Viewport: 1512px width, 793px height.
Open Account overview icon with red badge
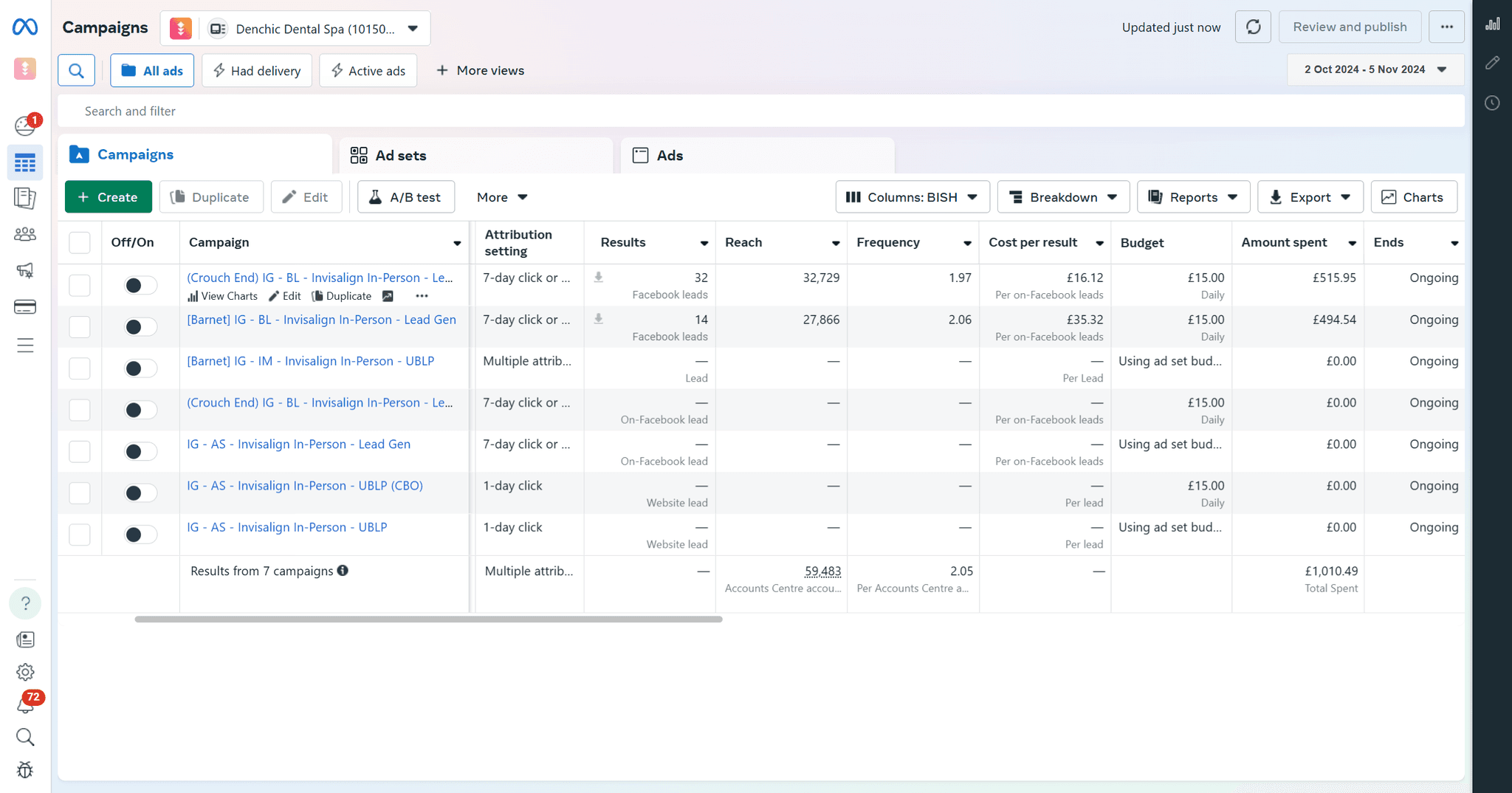click(x=26, y=126)
